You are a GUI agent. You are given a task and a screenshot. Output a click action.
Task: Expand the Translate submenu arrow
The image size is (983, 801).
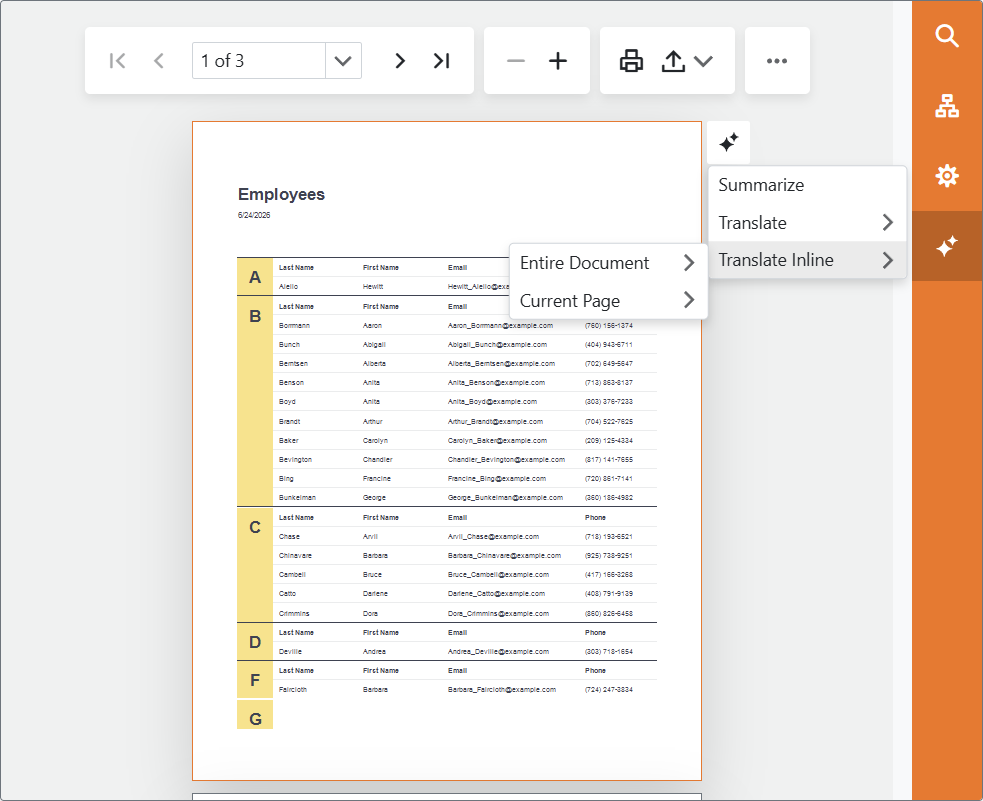[x=888, y=222]
